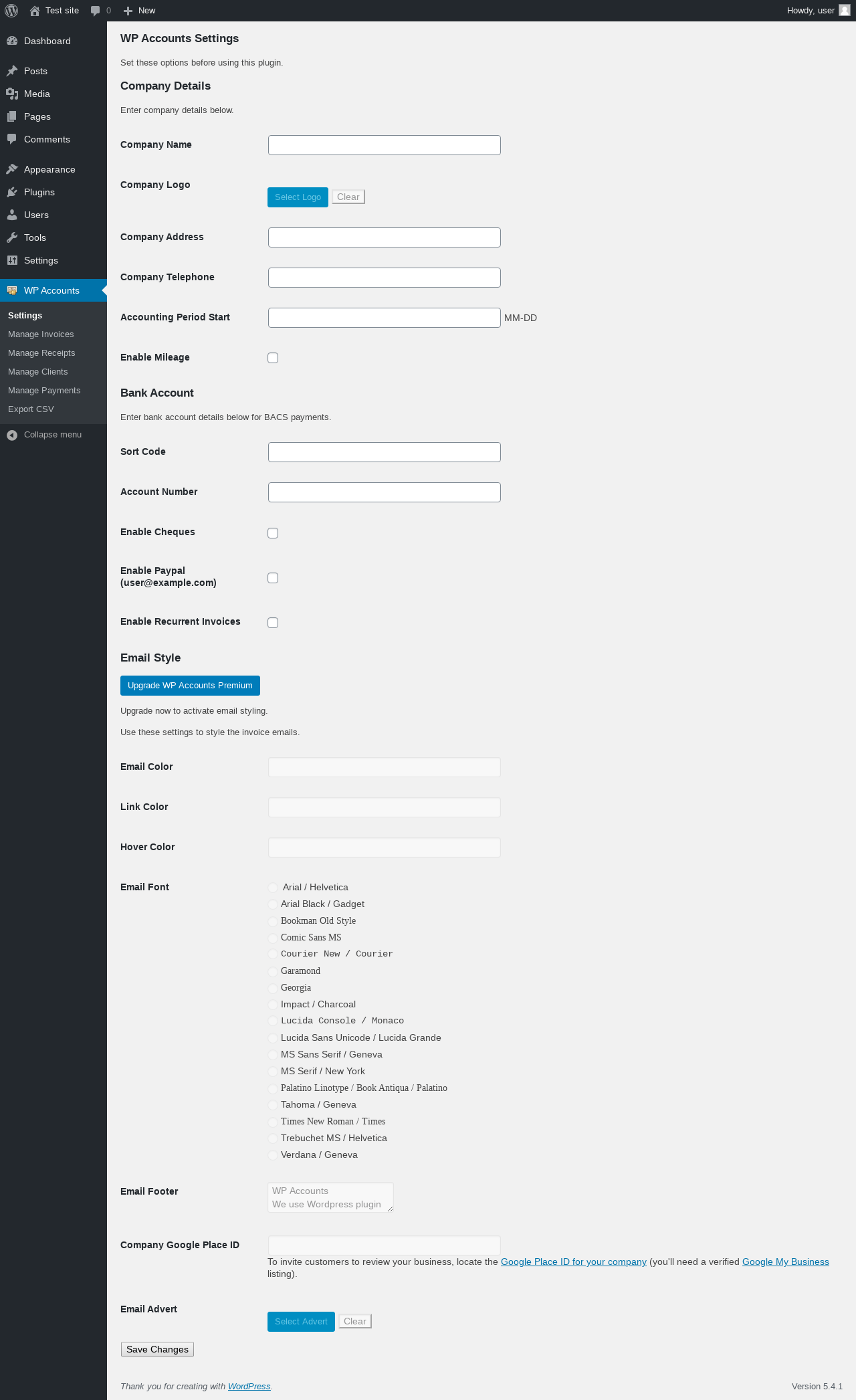Viewport: 856px width, 1400px height.
Task: Click the Test site home icon
Action: 35,11
